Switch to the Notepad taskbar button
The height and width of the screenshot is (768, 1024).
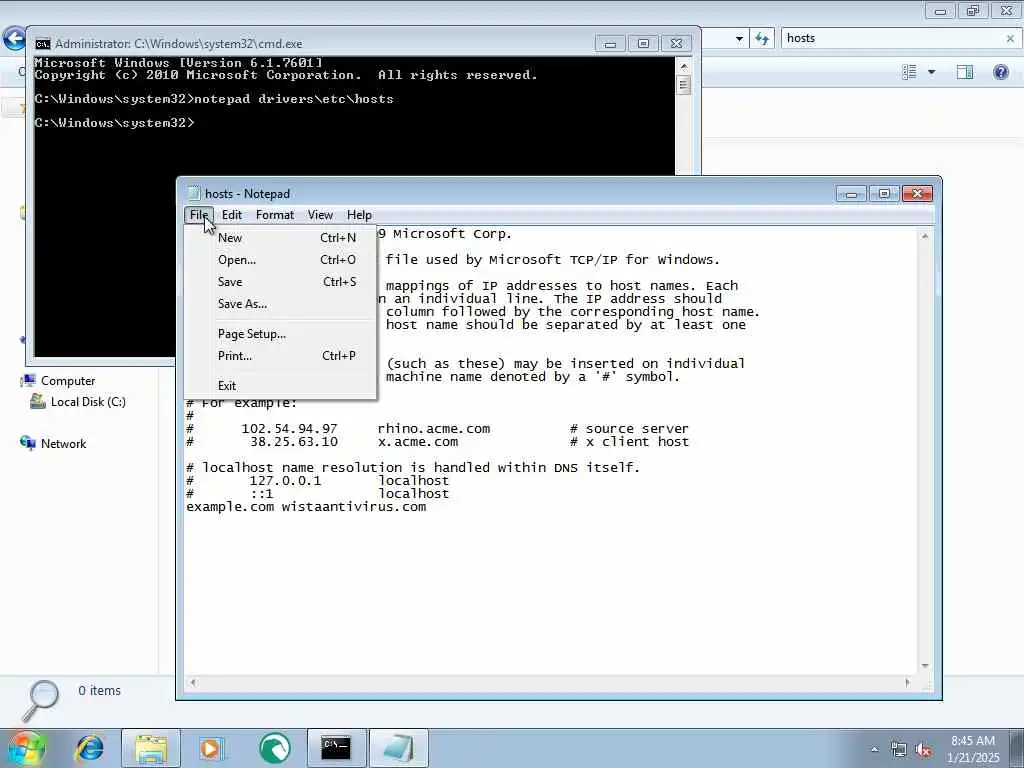399,748
